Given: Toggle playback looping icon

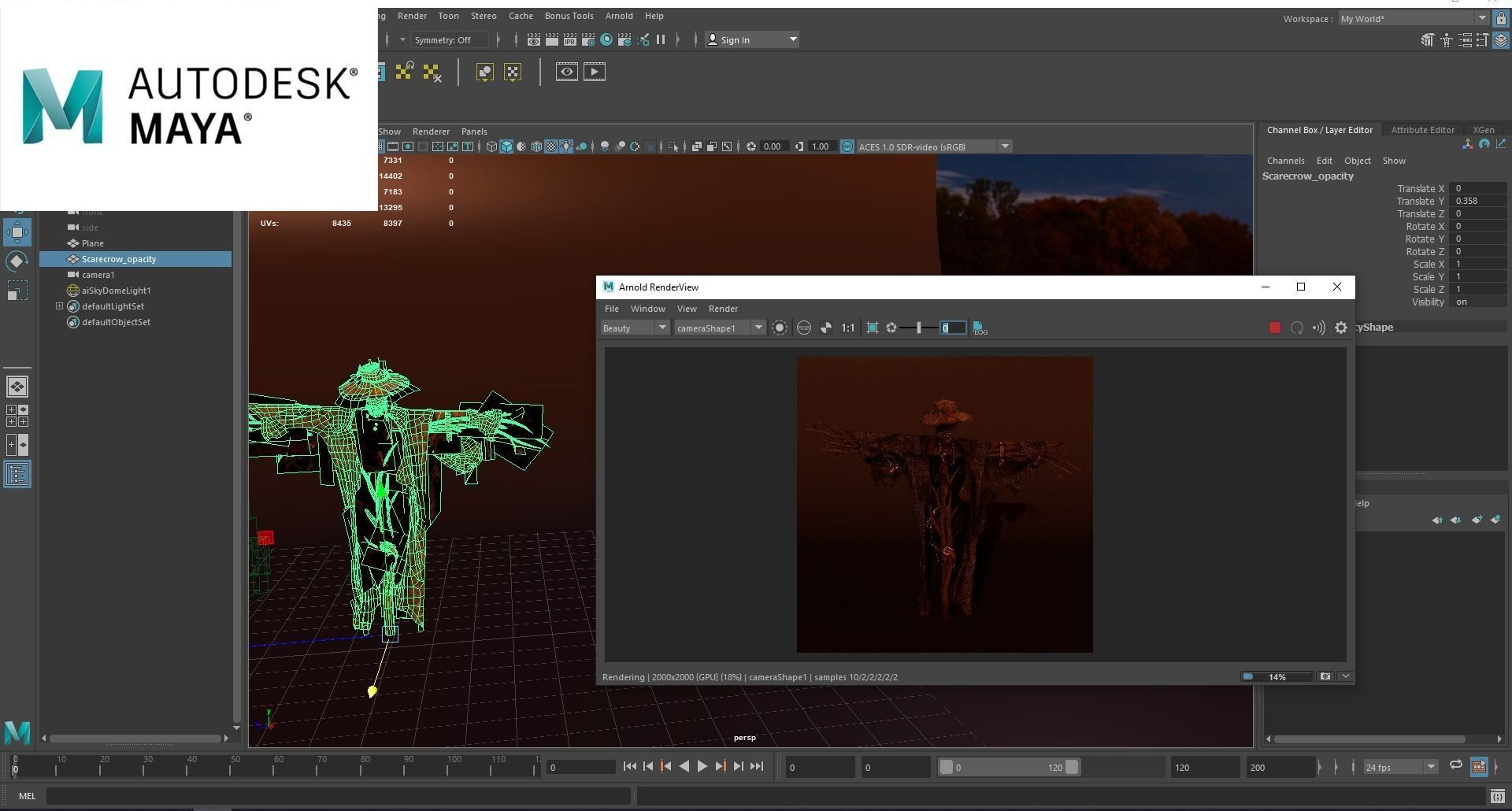Looking at the screenshot, I should [1456, 765].
